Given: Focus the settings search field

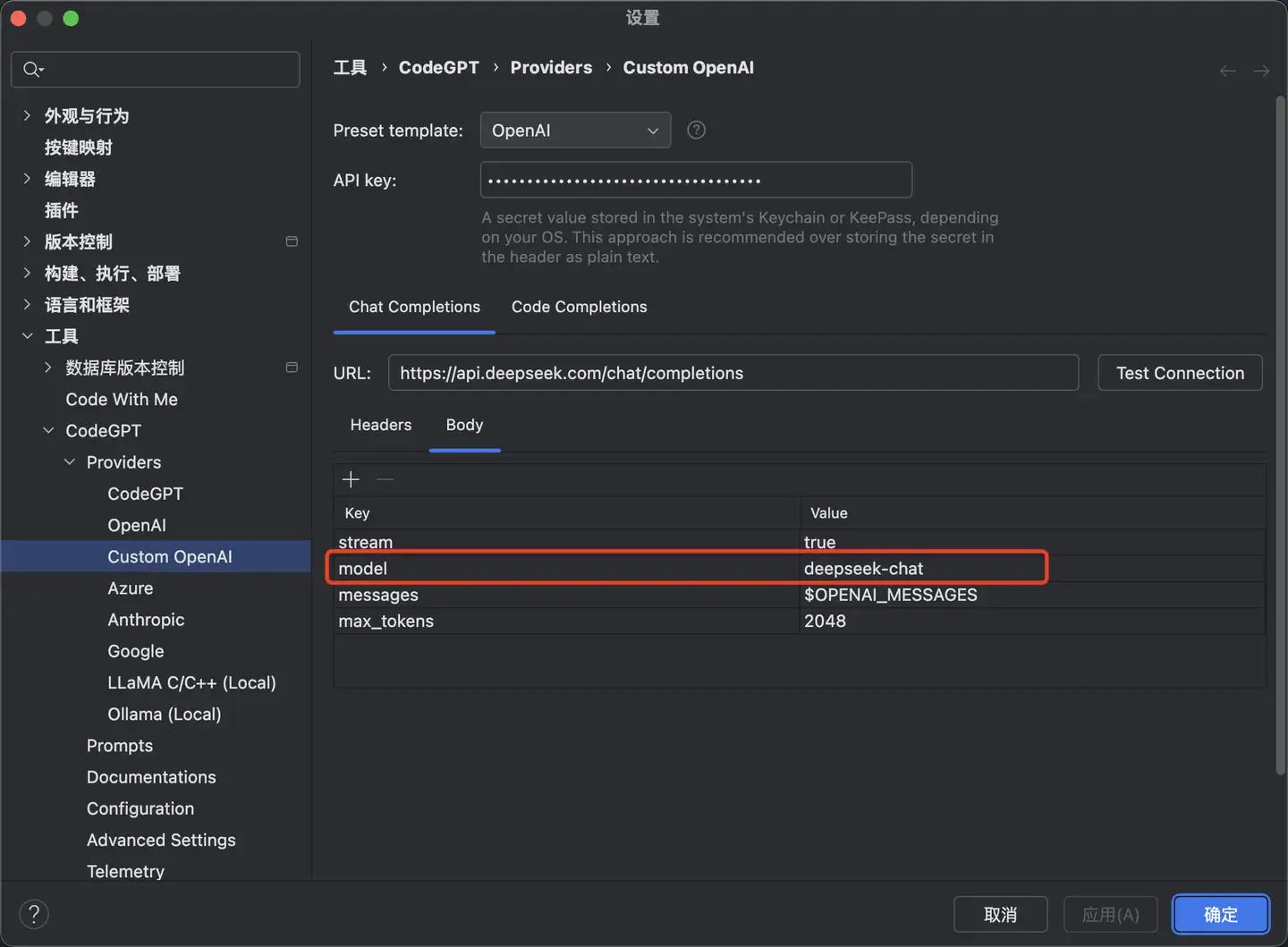Looking at the screenshot, I should (156, 70).
